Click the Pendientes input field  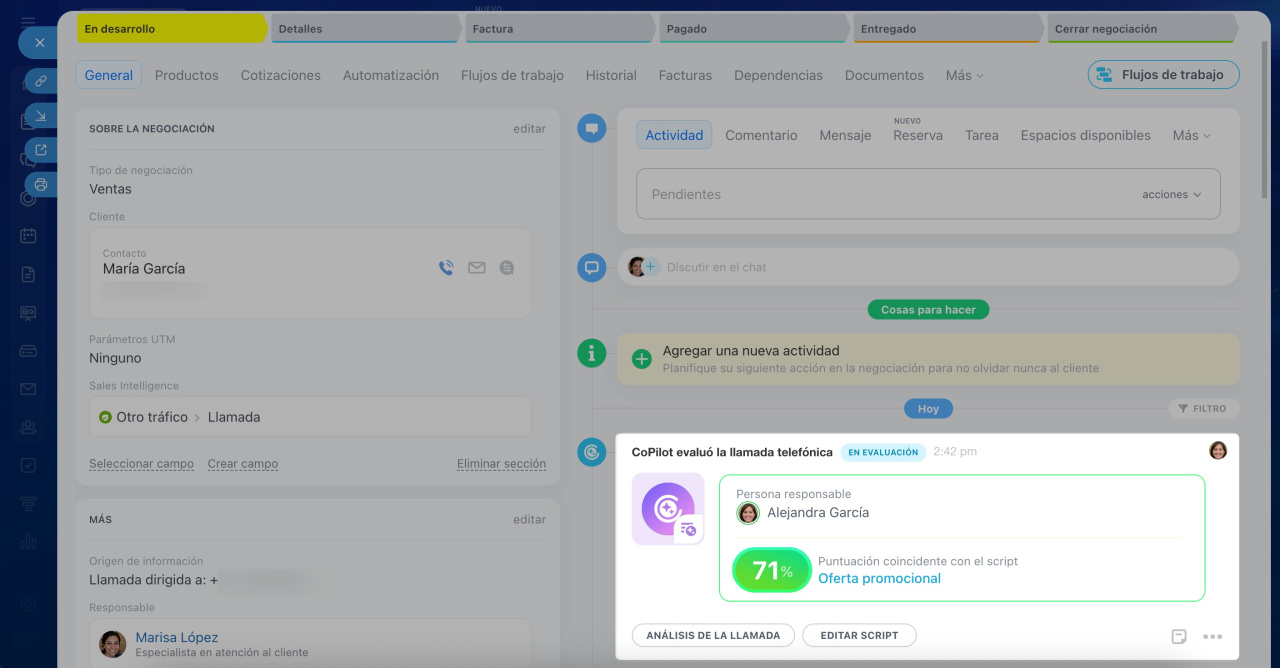pos(880,195)
